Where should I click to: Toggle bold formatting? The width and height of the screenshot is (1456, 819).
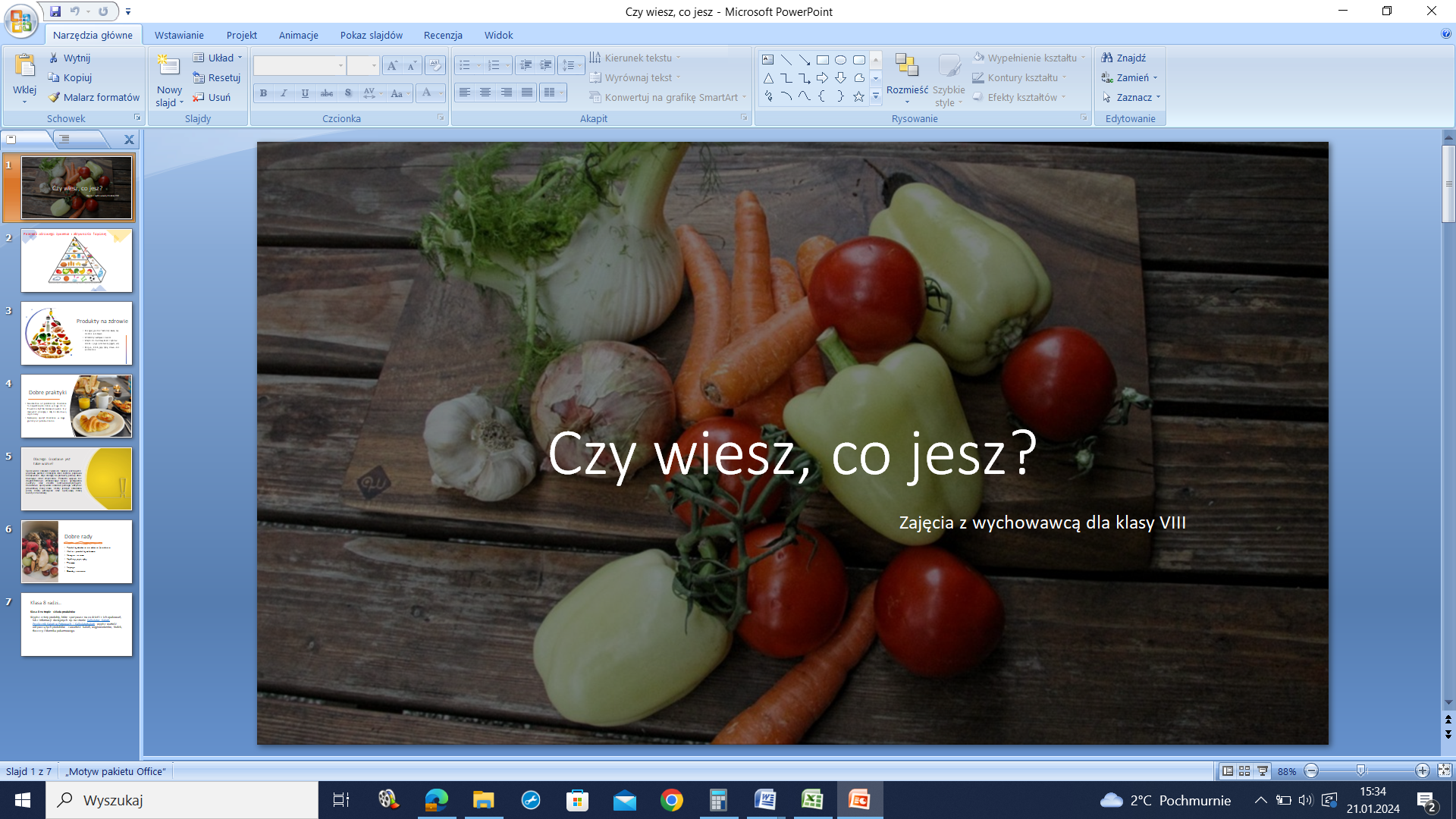[x=263, y=93]
